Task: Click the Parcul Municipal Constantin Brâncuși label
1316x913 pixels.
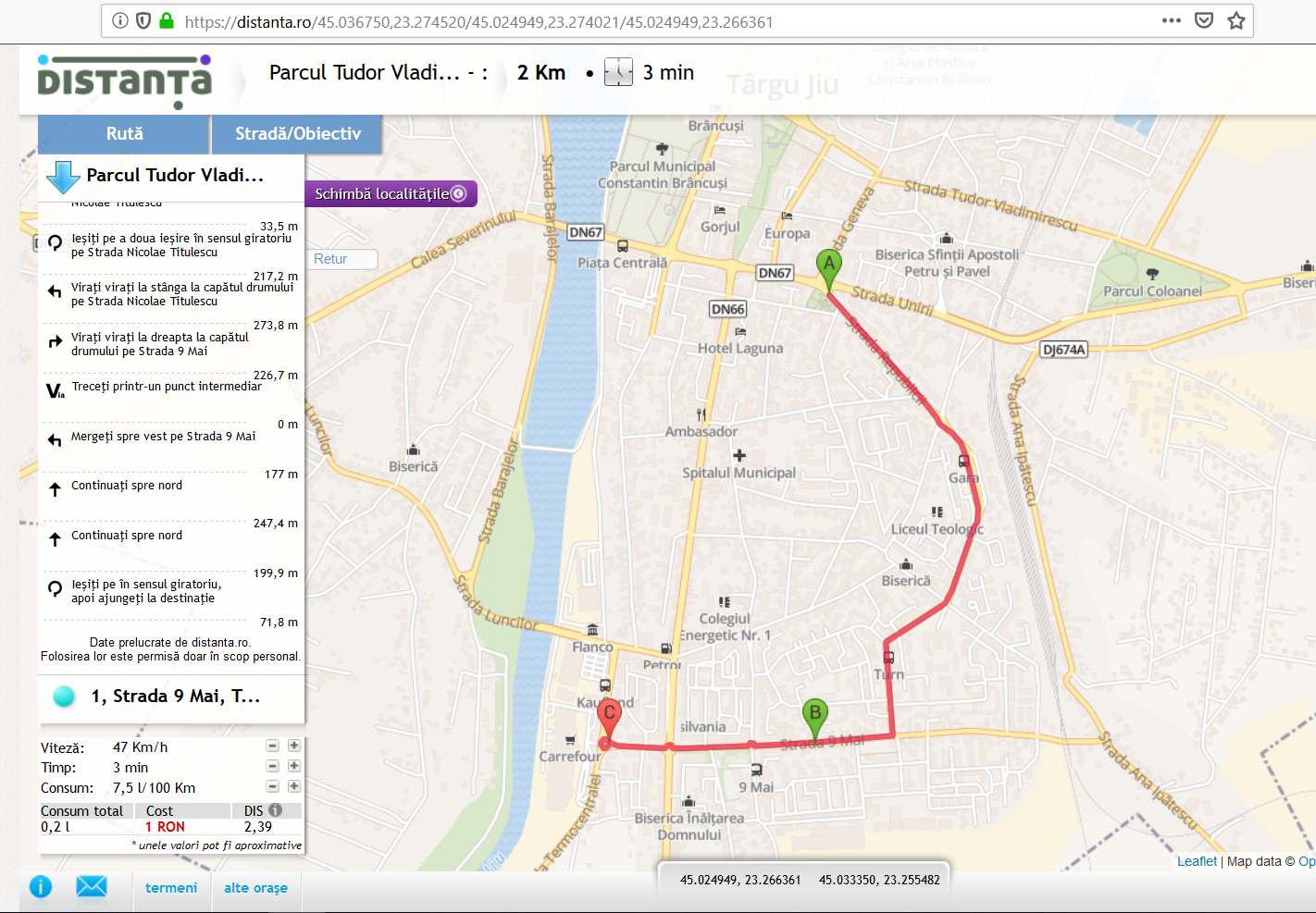Action: [663, 175]
